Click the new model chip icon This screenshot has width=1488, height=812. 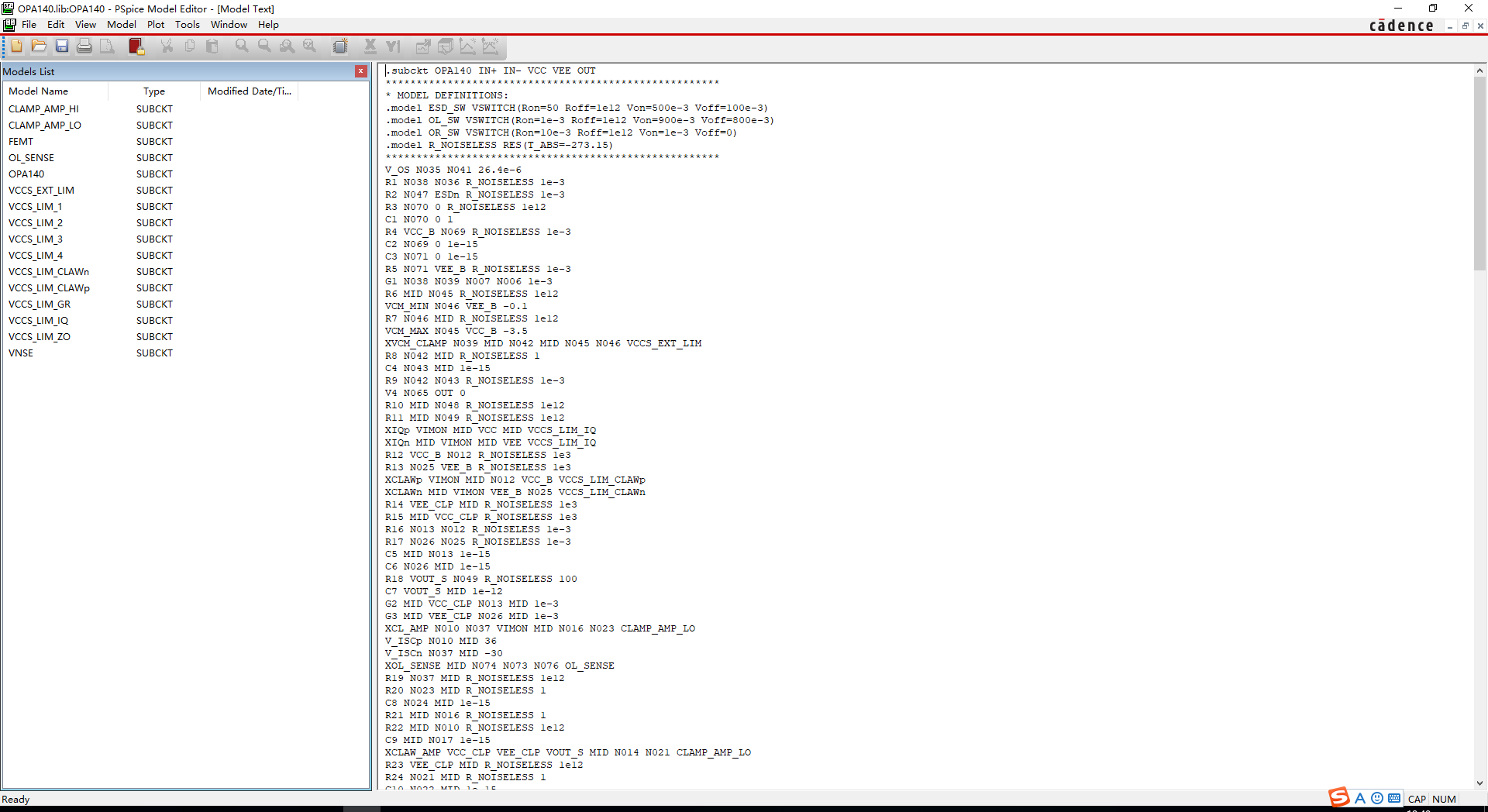click(340, 46)
